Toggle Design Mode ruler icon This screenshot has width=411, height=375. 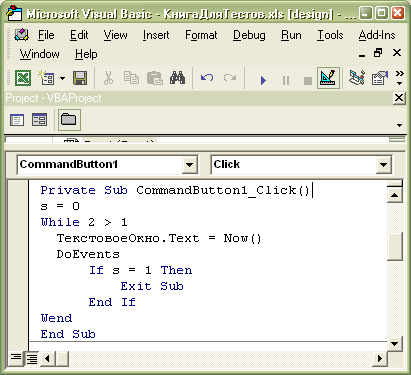tap(328, 78)
